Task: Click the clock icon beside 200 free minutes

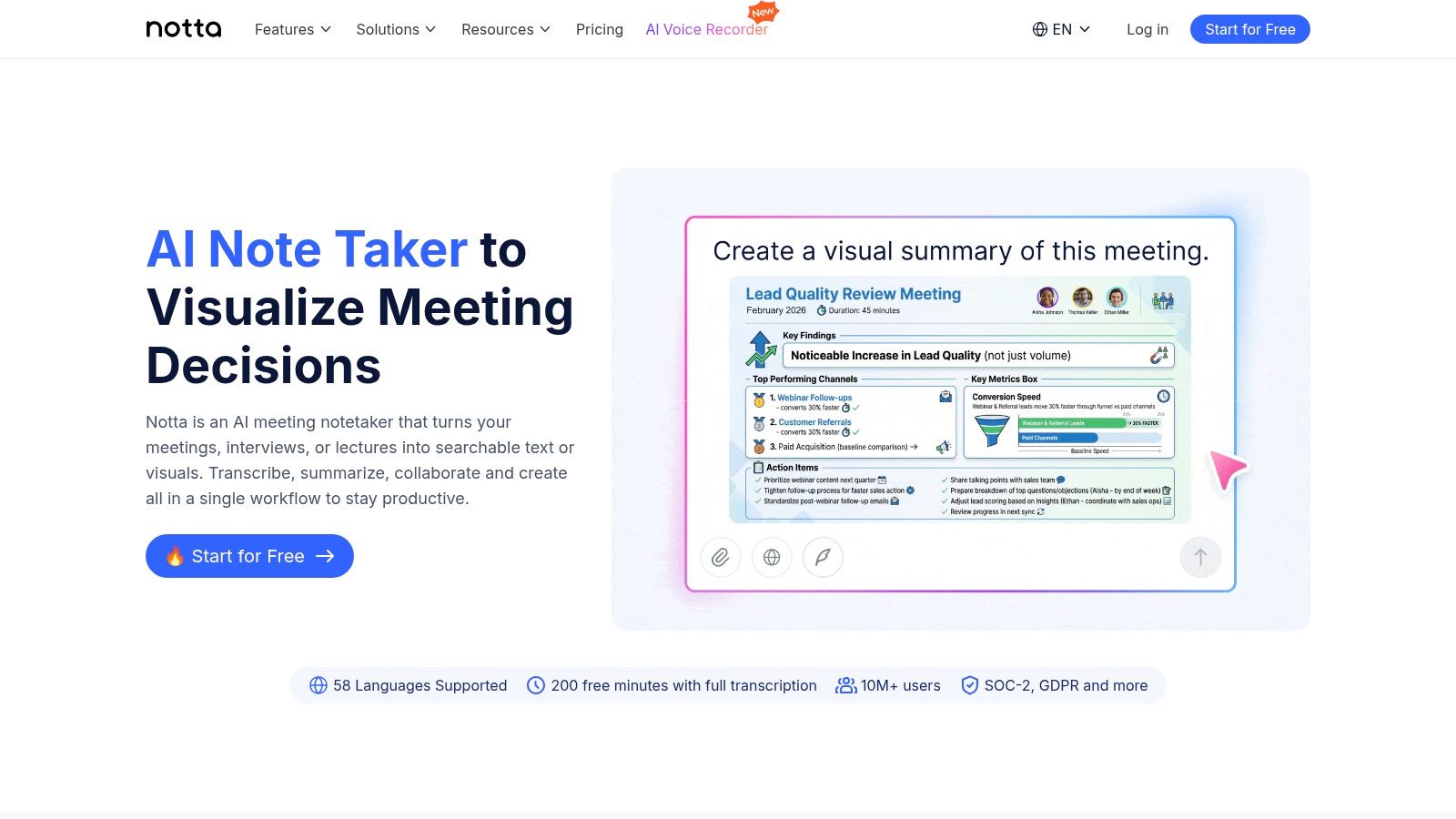Action: tap(536, 685)
